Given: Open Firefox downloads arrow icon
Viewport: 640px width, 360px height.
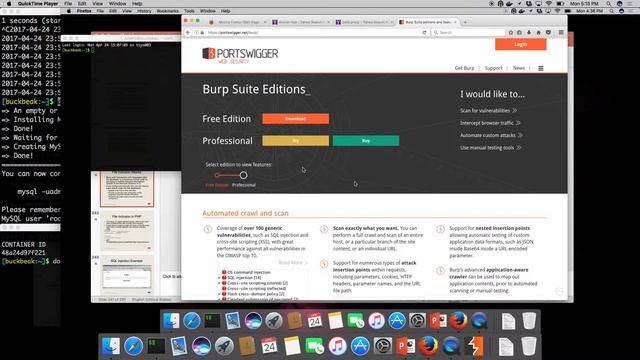Looking at the screenshot, I should [x=529, y=33].
